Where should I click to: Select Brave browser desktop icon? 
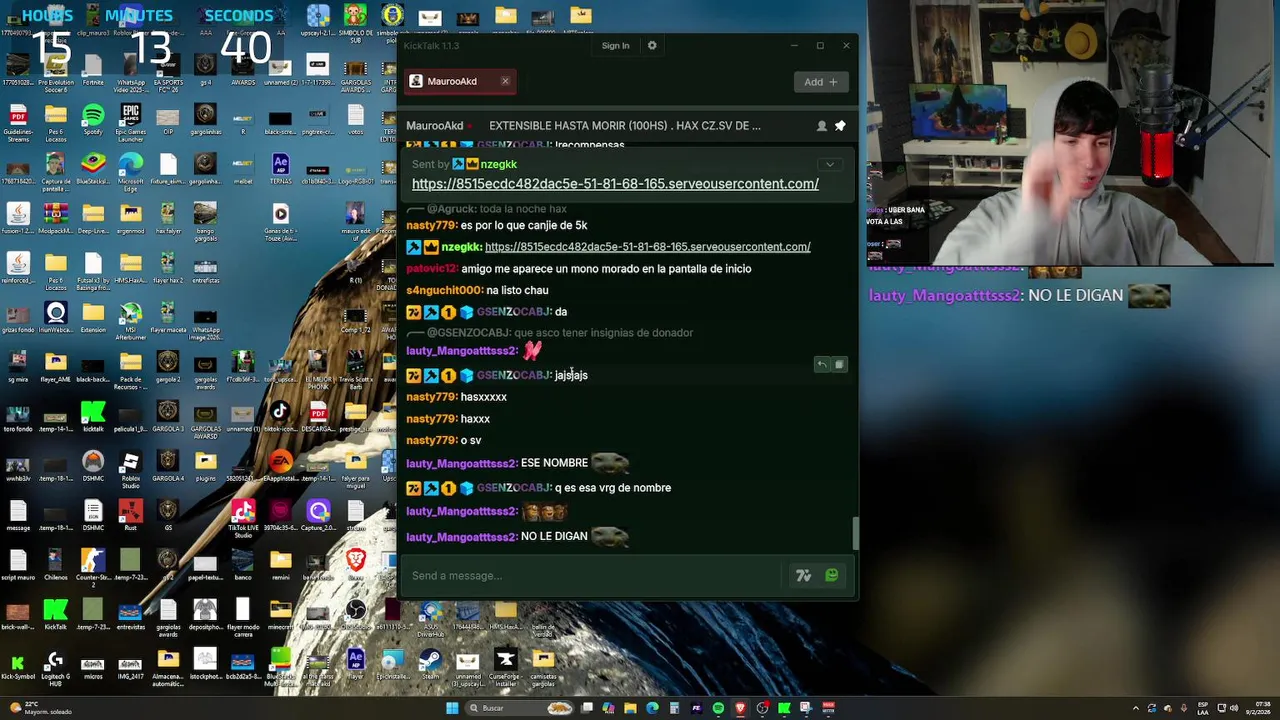356,565
